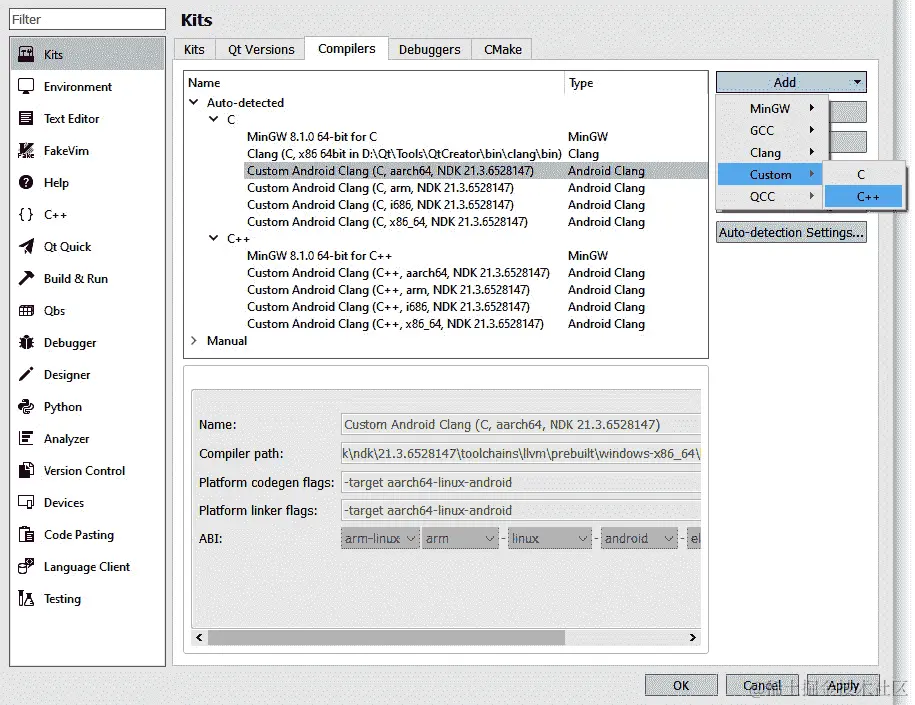Open the Language Client icon
The image size is (915, 705).
click(26, 567)
